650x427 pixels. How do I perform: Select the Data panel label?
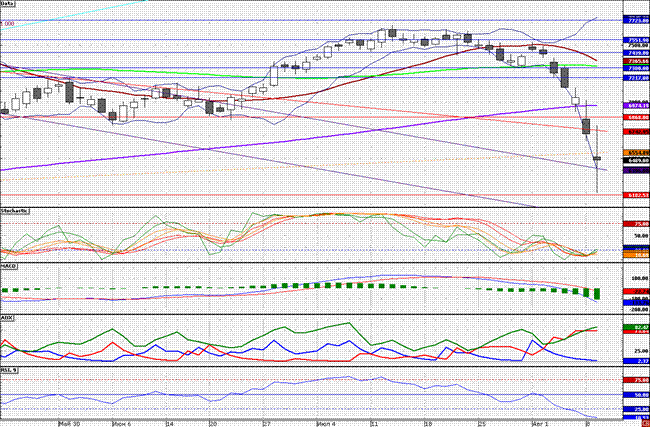(x=7, y=4)
